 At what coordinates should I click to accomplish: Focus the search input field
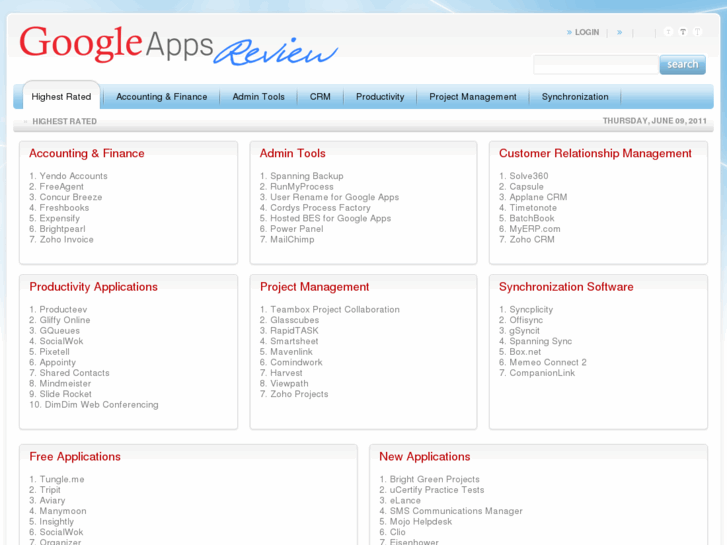coord(596,64)
